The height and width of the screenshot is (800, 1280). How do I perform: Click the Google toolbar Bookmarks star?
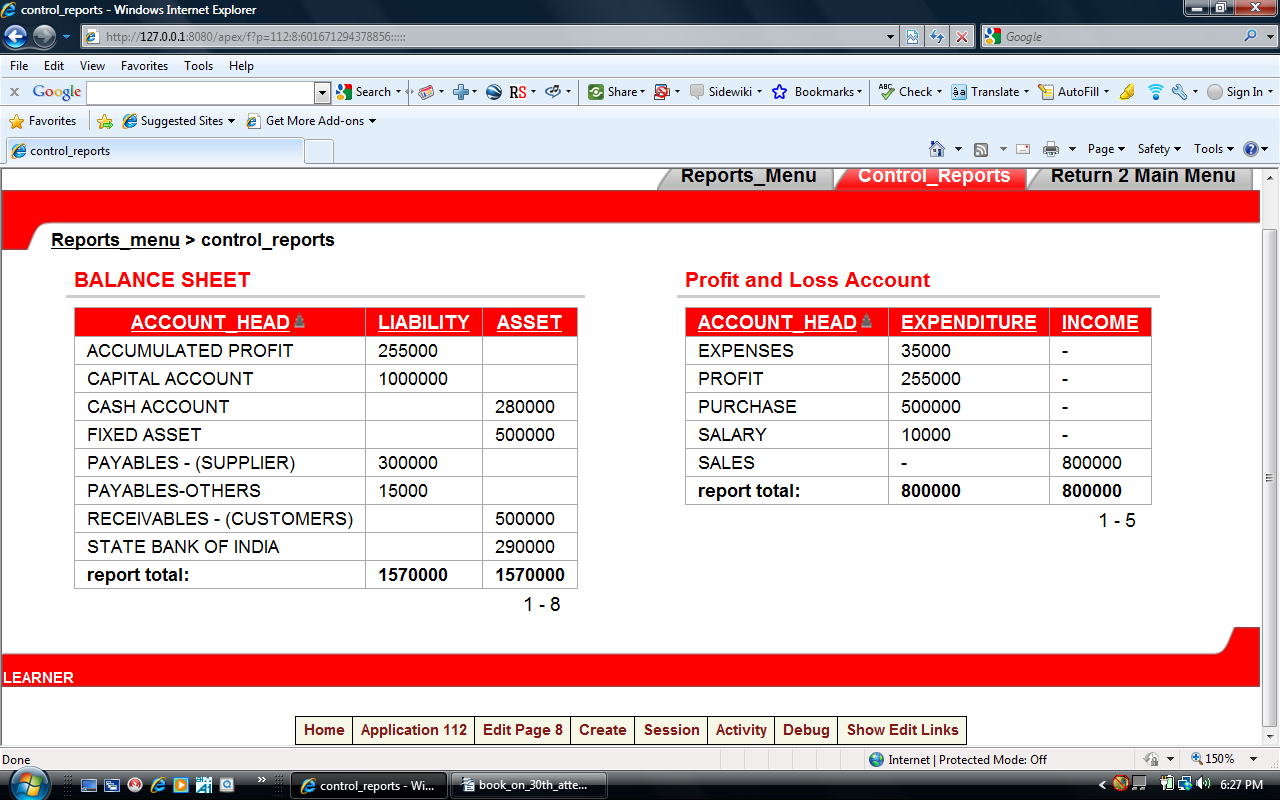(780, 92)
